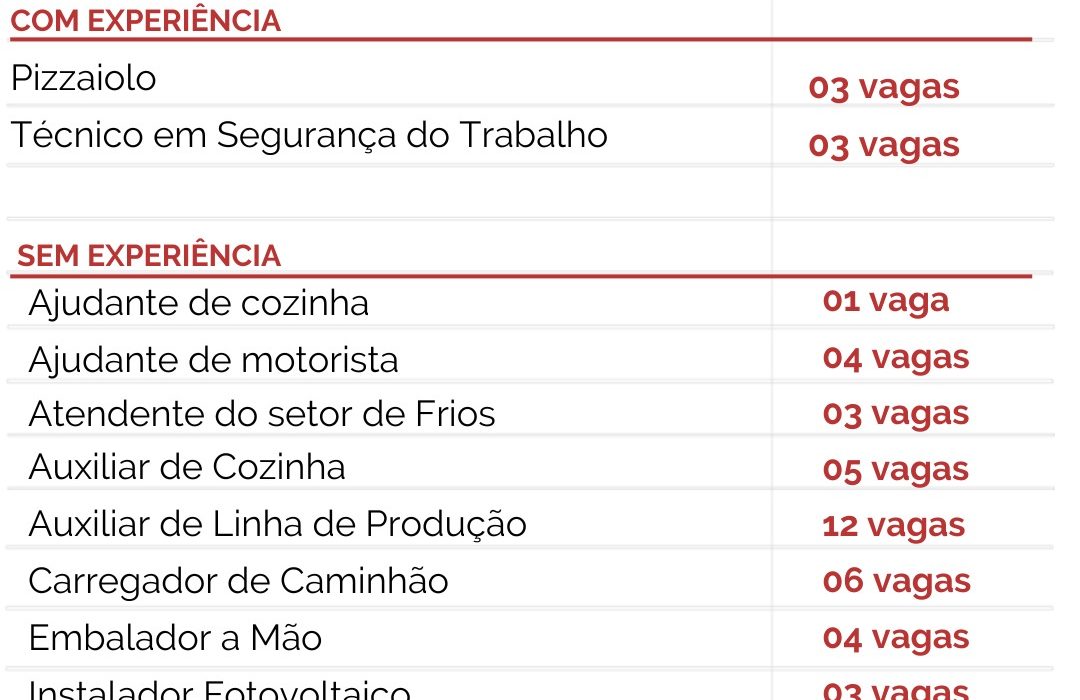Viewport: 1080px width, 700px height.
Task: Click the COM EXPERIÊNCIA section heading
Action: (x=146, y=21)
